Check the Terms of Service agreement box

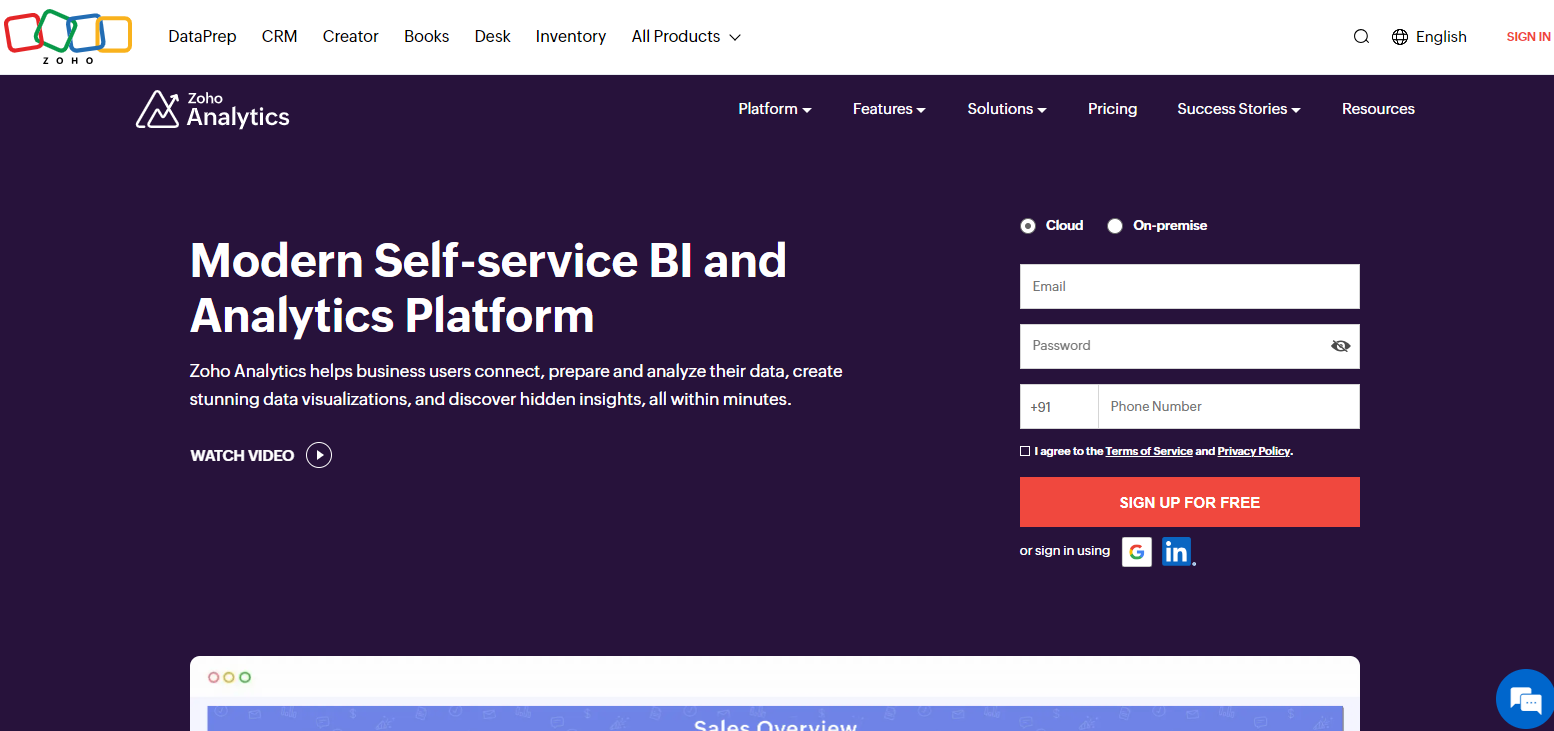(1025, 451)
